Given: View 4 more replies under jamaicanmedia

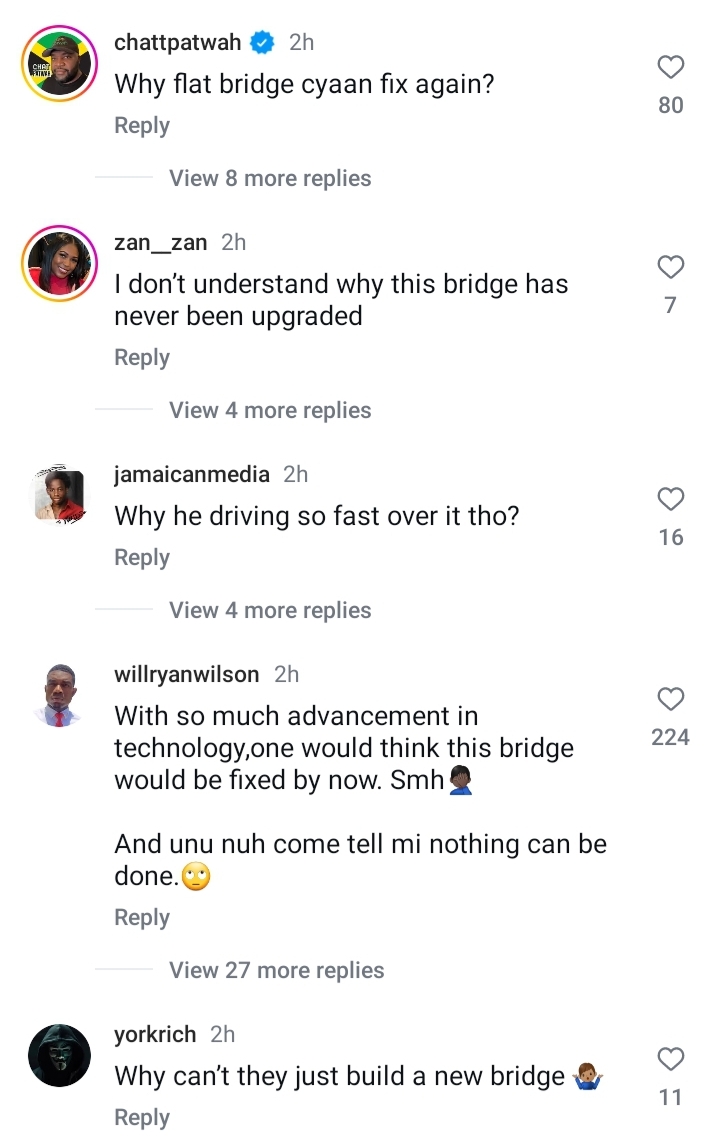Looking at the screenshot, I should [270, 610].
